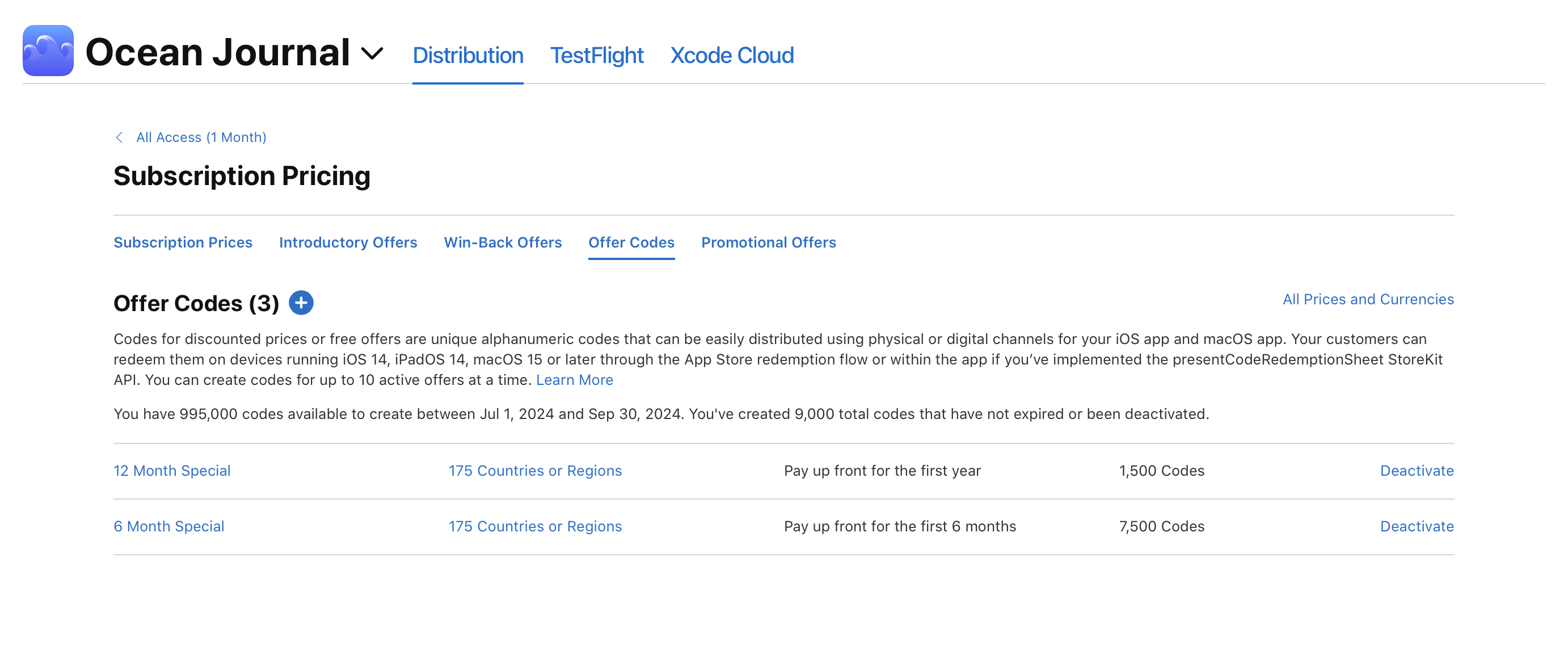Screen dimensions: 1568x654
Task: Click the add new Offer Code button
Action: 301,302
